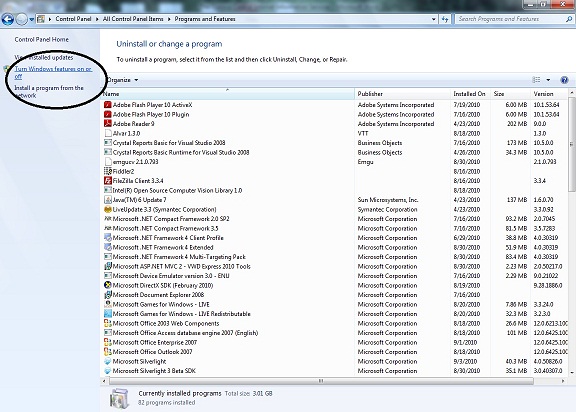Screen dimensions: 576x412
Task: Click Microsoft .NET Framework 4 Extended icon
Action: click(x=108, y=247)
